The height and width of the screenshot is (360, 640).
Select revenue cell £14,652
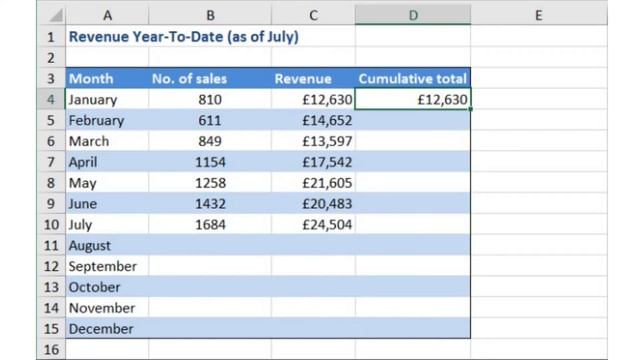(x=313, y=120)
